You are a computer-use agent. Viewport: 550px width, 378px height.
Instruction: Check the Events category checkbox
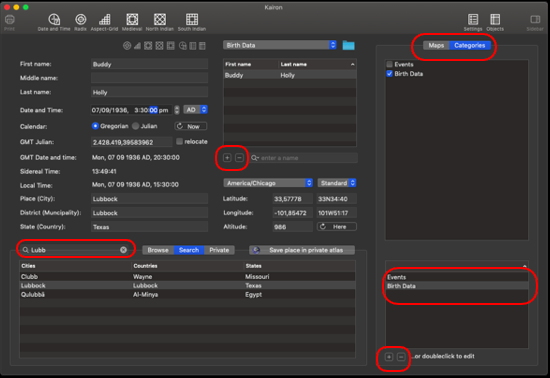[x=389, y=64]
